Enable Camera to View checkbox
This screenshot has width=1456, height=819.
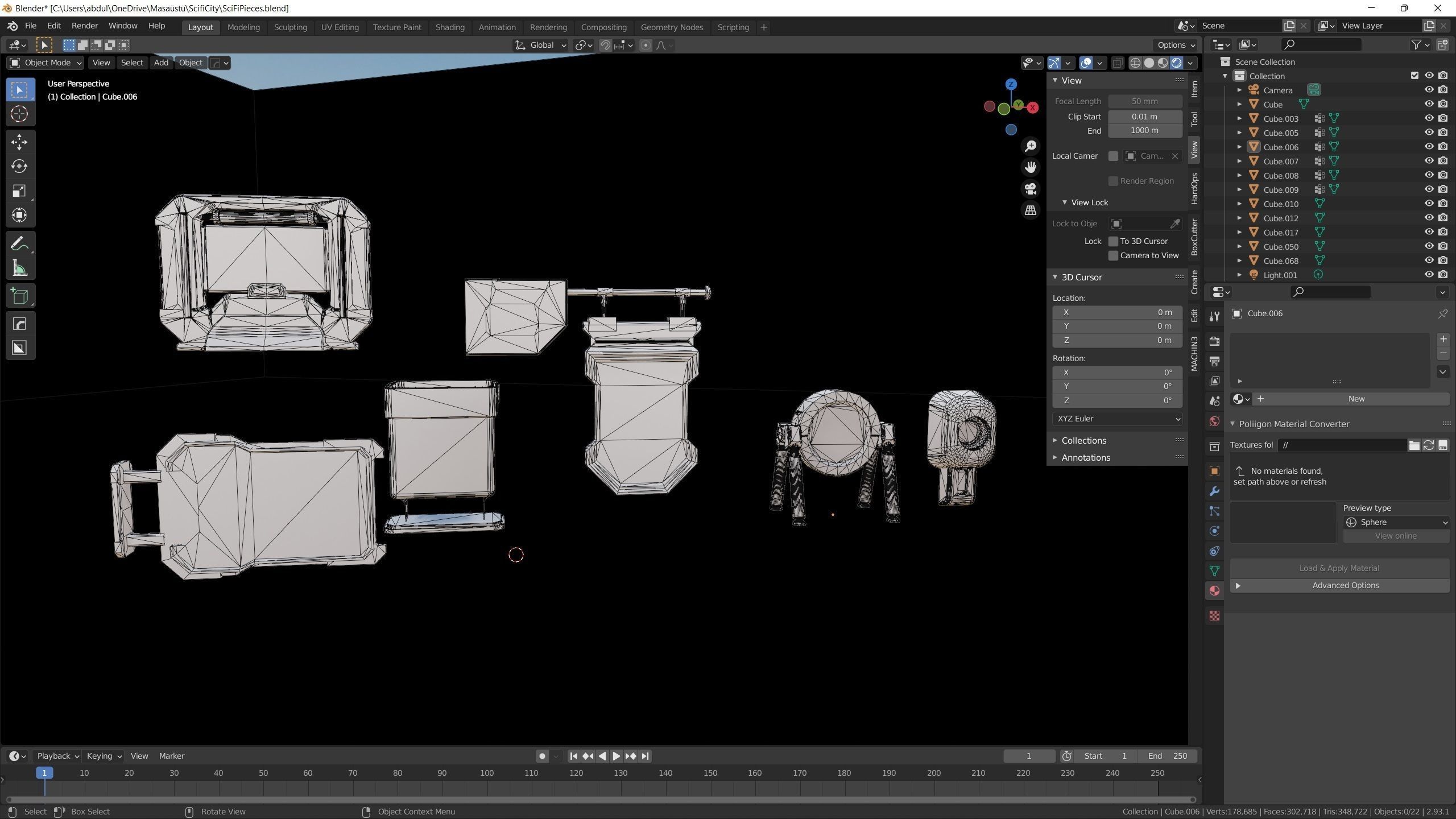point(1113,255)
